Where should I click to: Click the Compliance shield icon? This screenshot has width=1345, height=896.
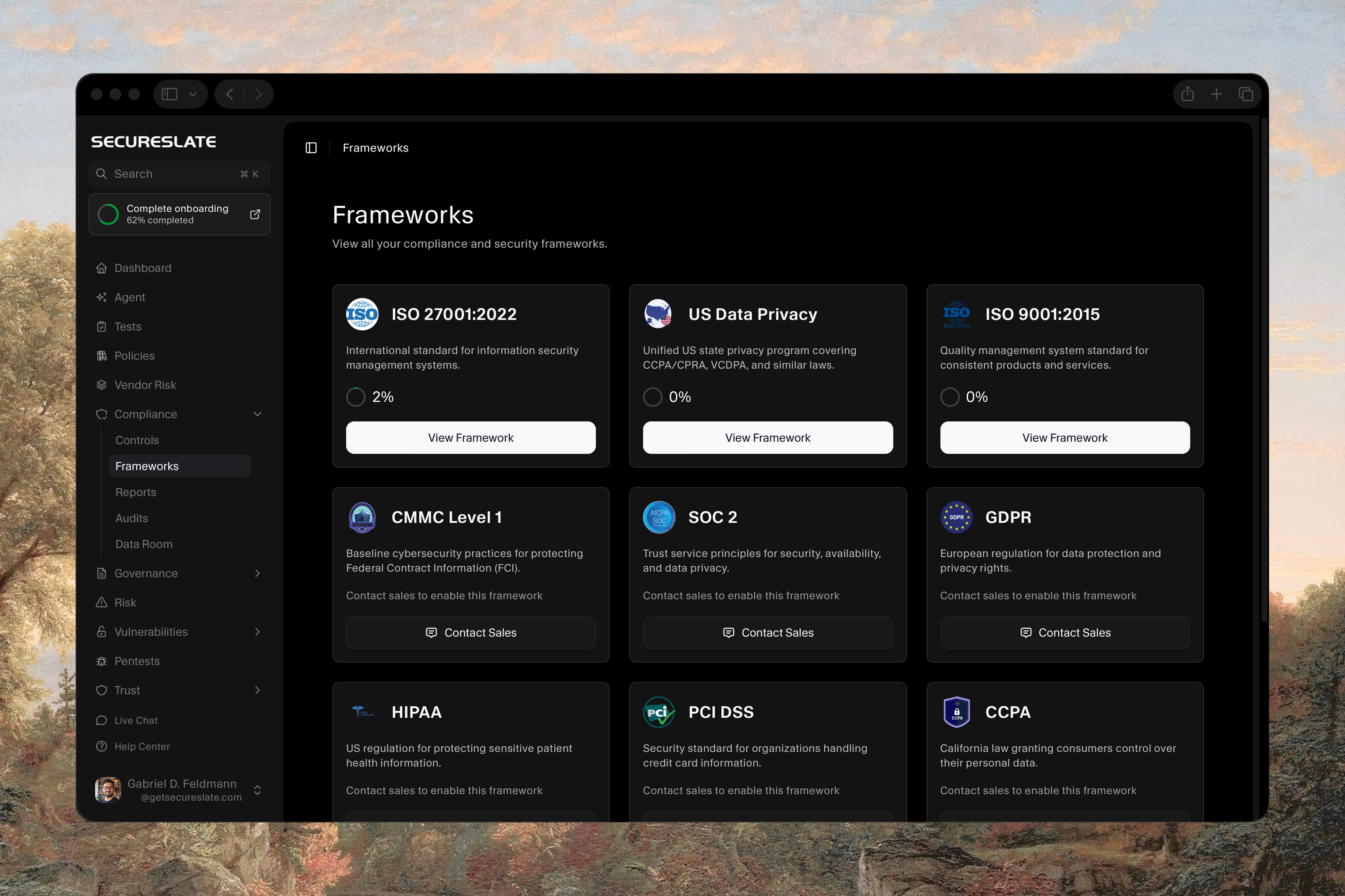click(102, 414)
